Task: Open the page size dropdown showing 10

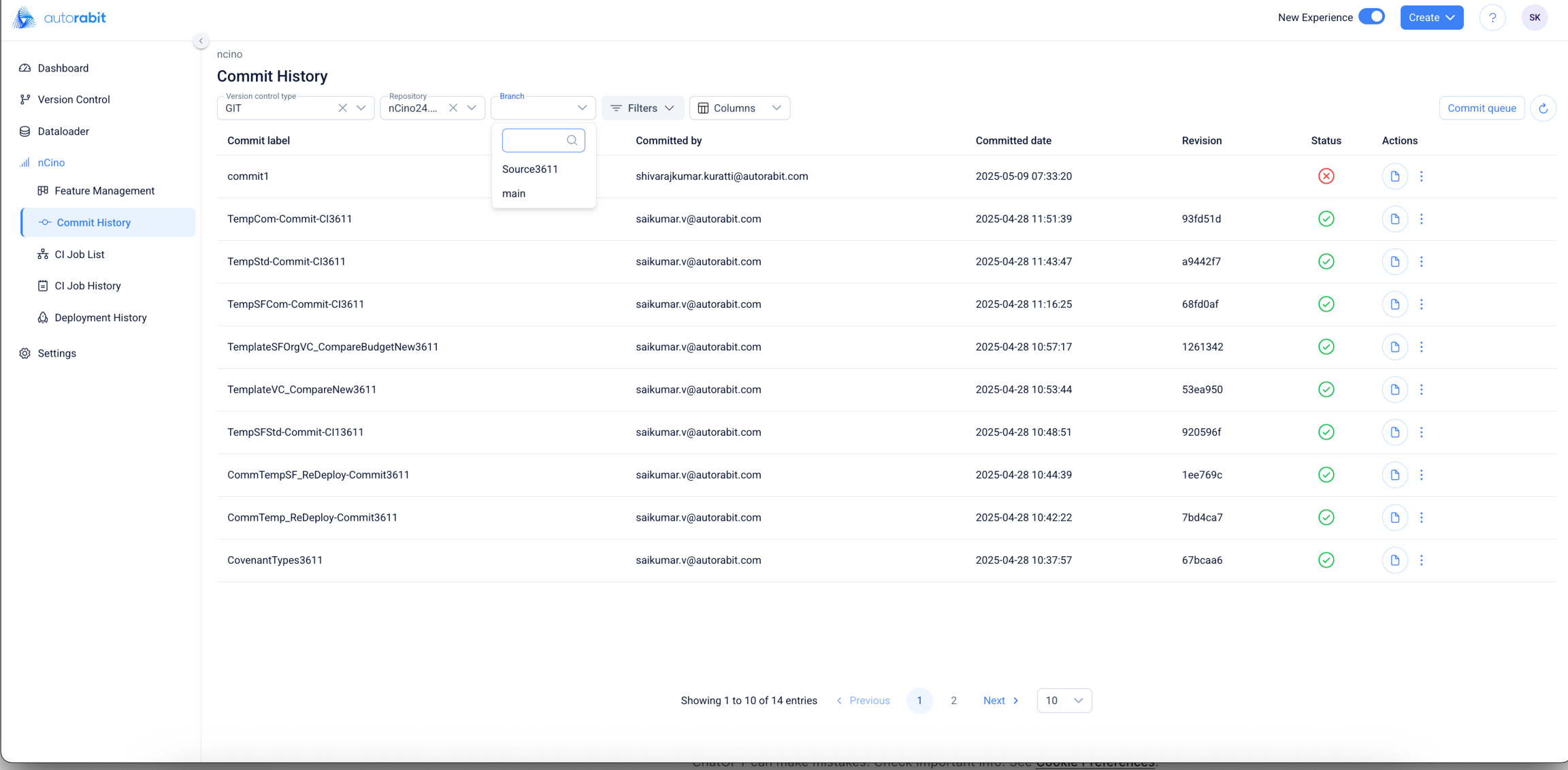Action: [1064, 701]
